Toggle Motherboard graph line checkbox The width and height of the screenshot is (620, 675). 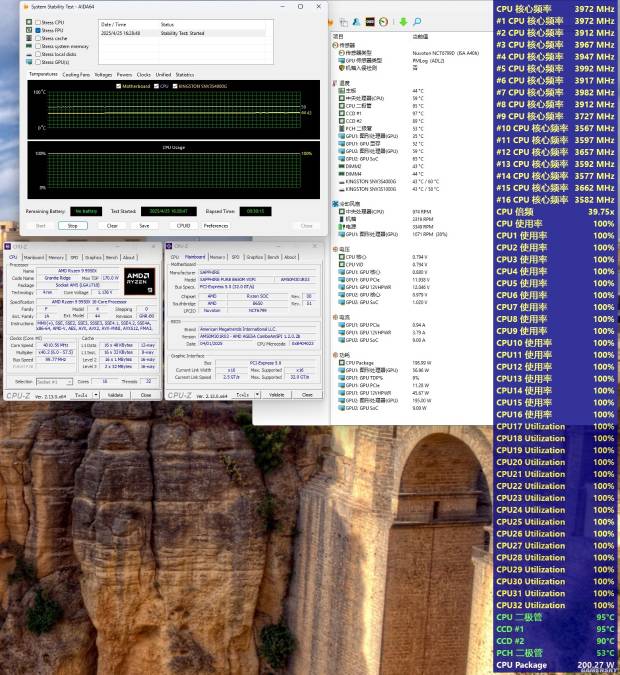tap(118, 86)
